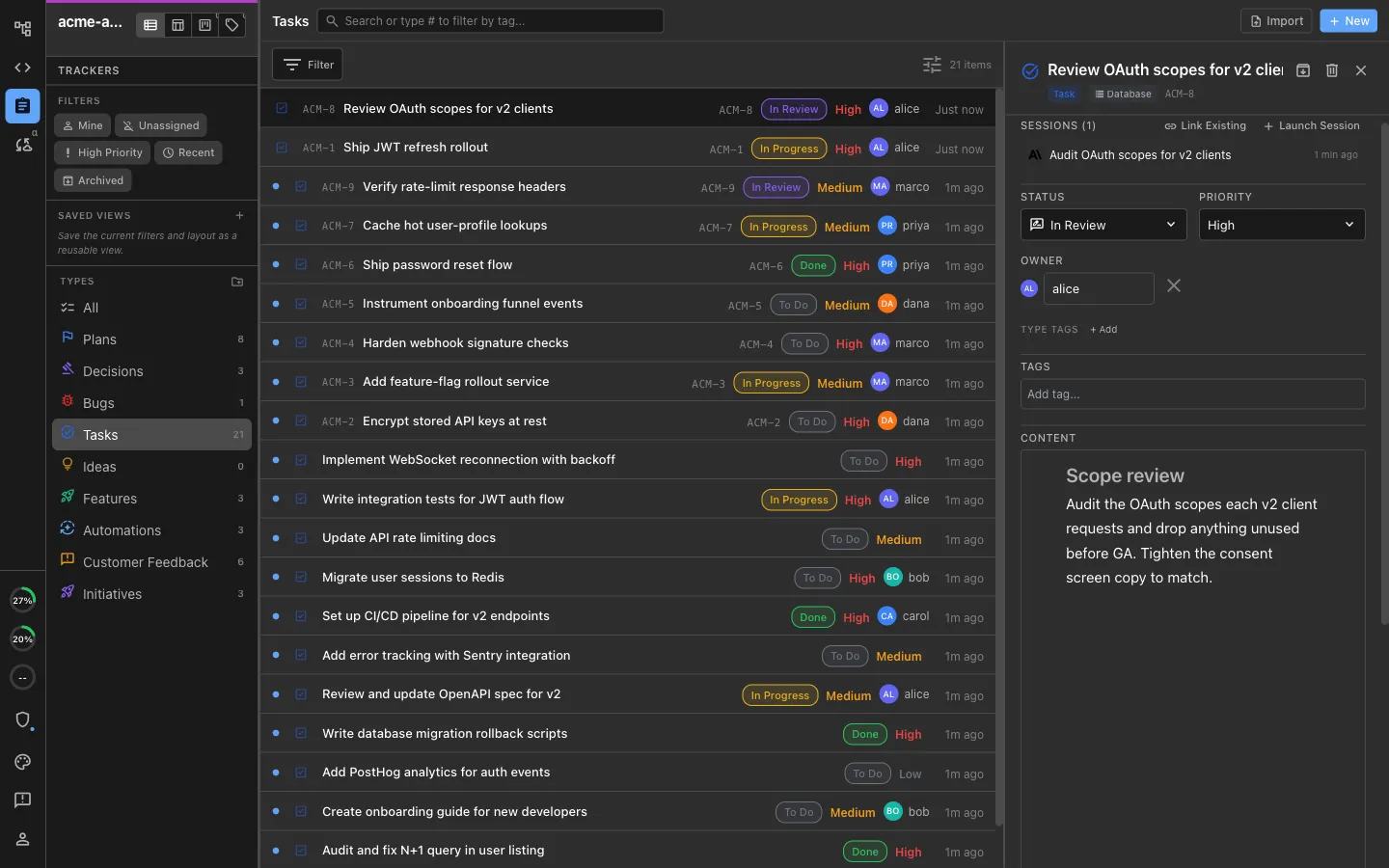
Task: Click Link Existing session link
Action: [x=1205, y=125]
